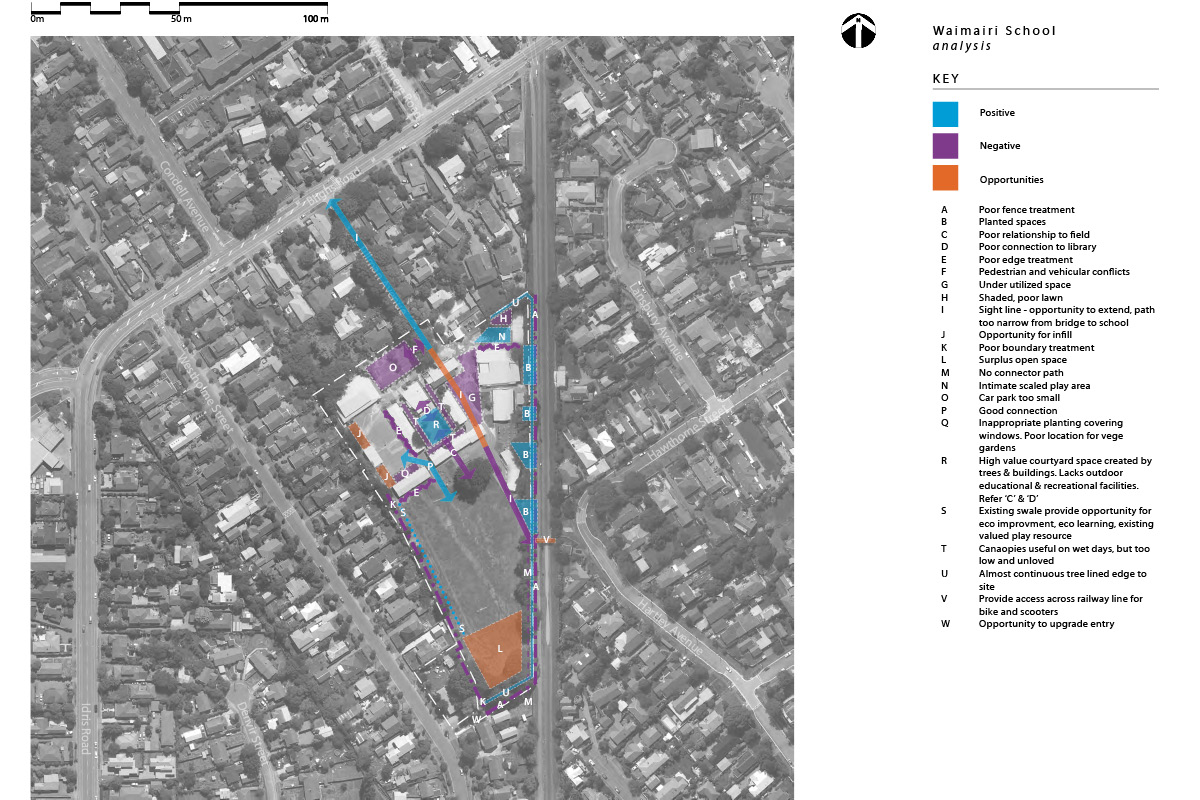The width and height of the screenshot is (1200, 800).
Task: Click the 'Negative' key label
Action: 1000,146
